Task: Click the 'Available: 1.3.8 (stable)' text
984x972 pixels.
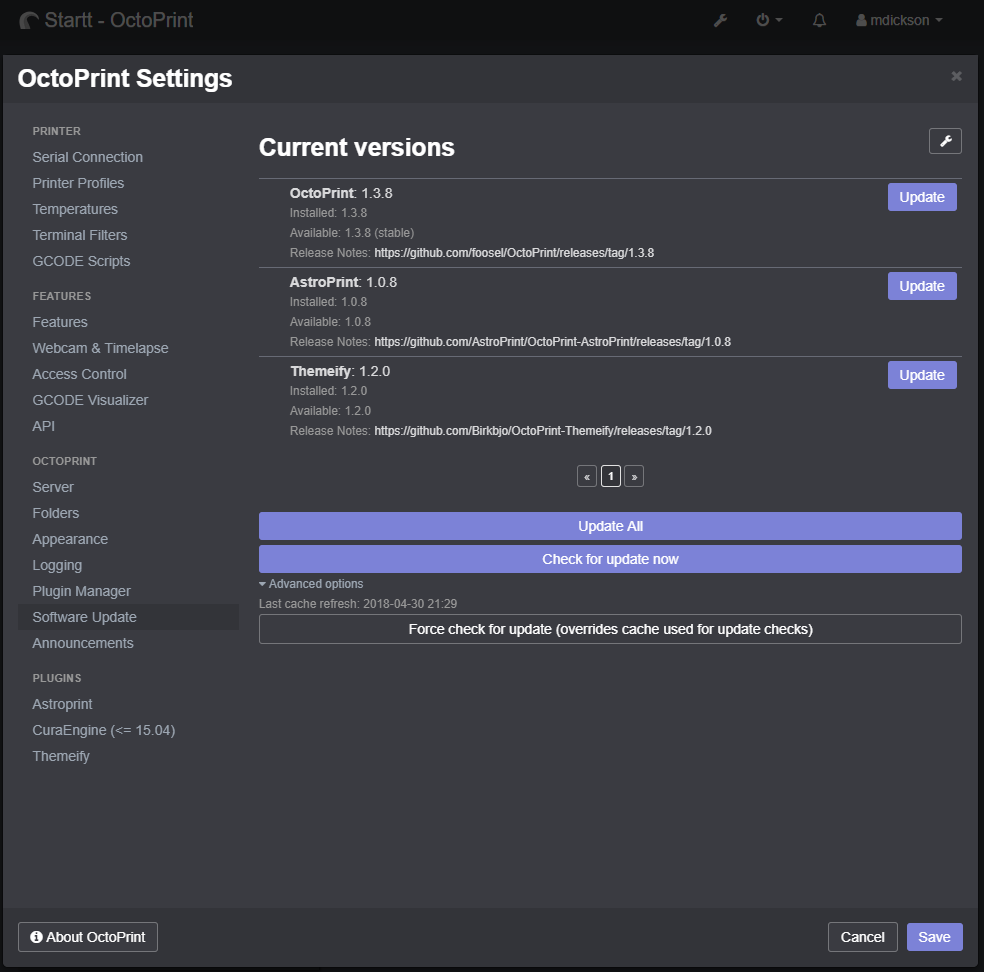Action: [x=351, y=233]
